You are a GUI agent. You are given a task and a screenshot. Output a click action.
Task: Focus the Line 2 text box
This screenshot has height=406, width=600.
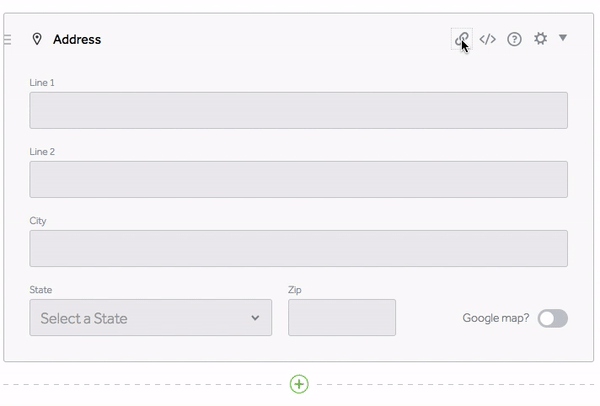[298, 179]
